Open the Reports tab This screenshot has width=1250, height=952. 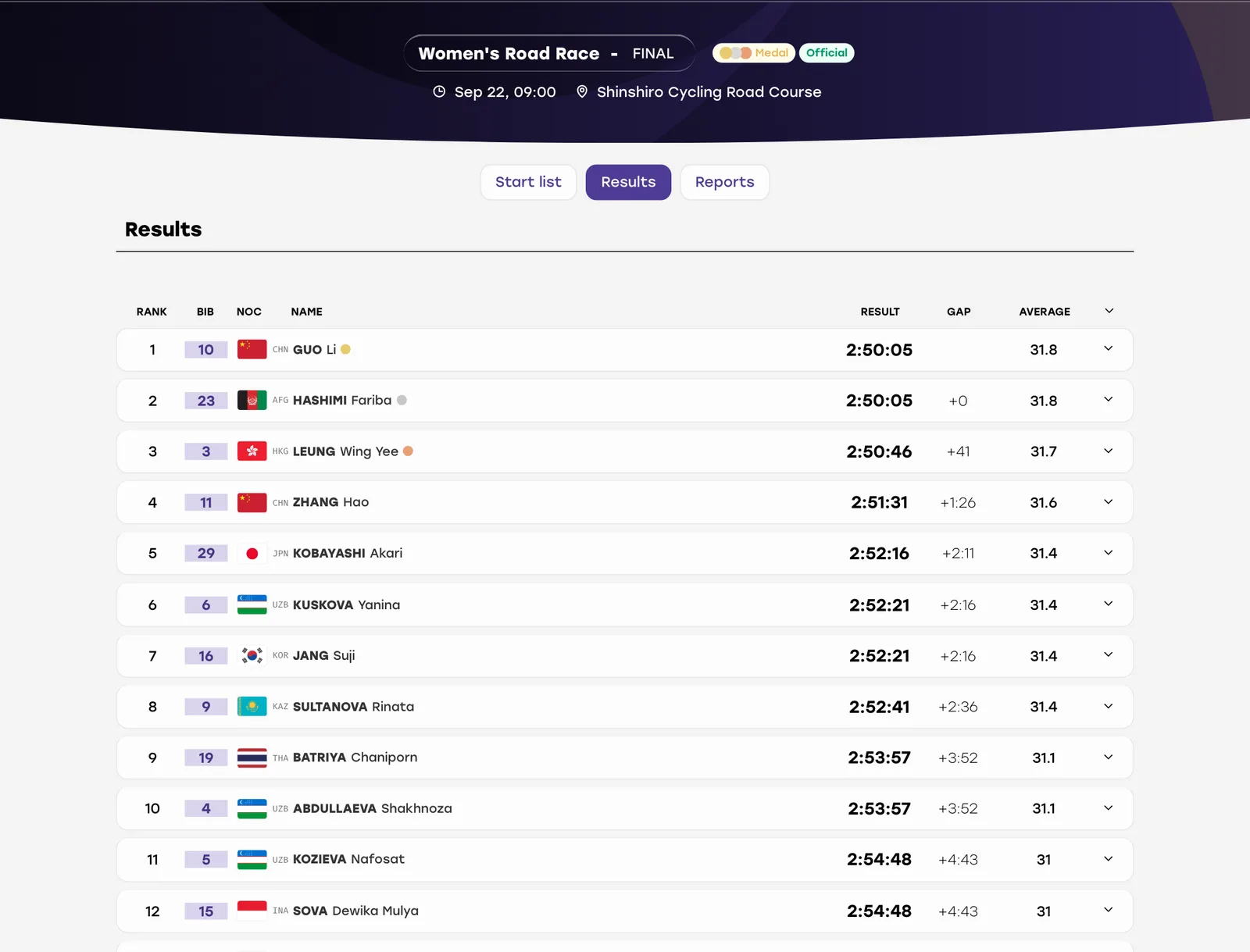(x=724, y=182)
